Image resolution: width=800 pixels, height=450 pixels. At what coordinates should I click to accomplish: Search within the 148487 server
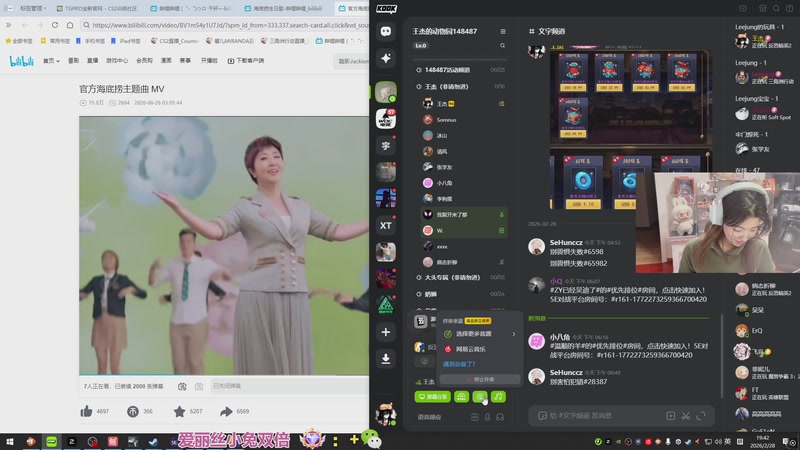[503, 45]
